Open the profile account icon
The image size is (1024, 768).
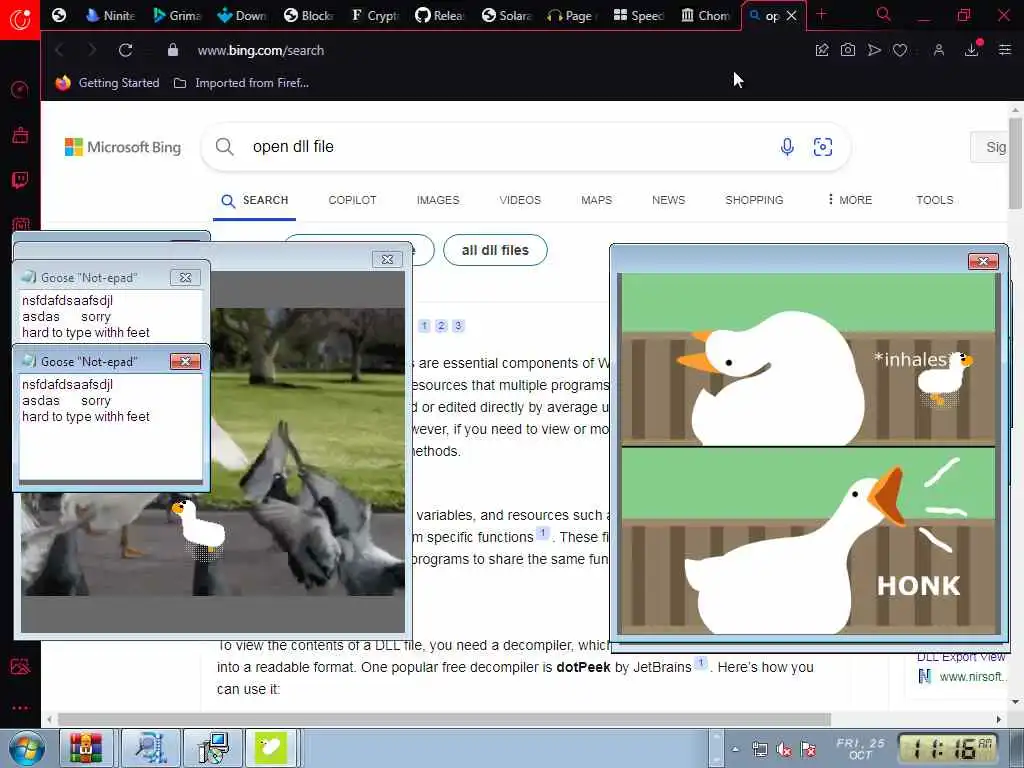coord(938,50)
